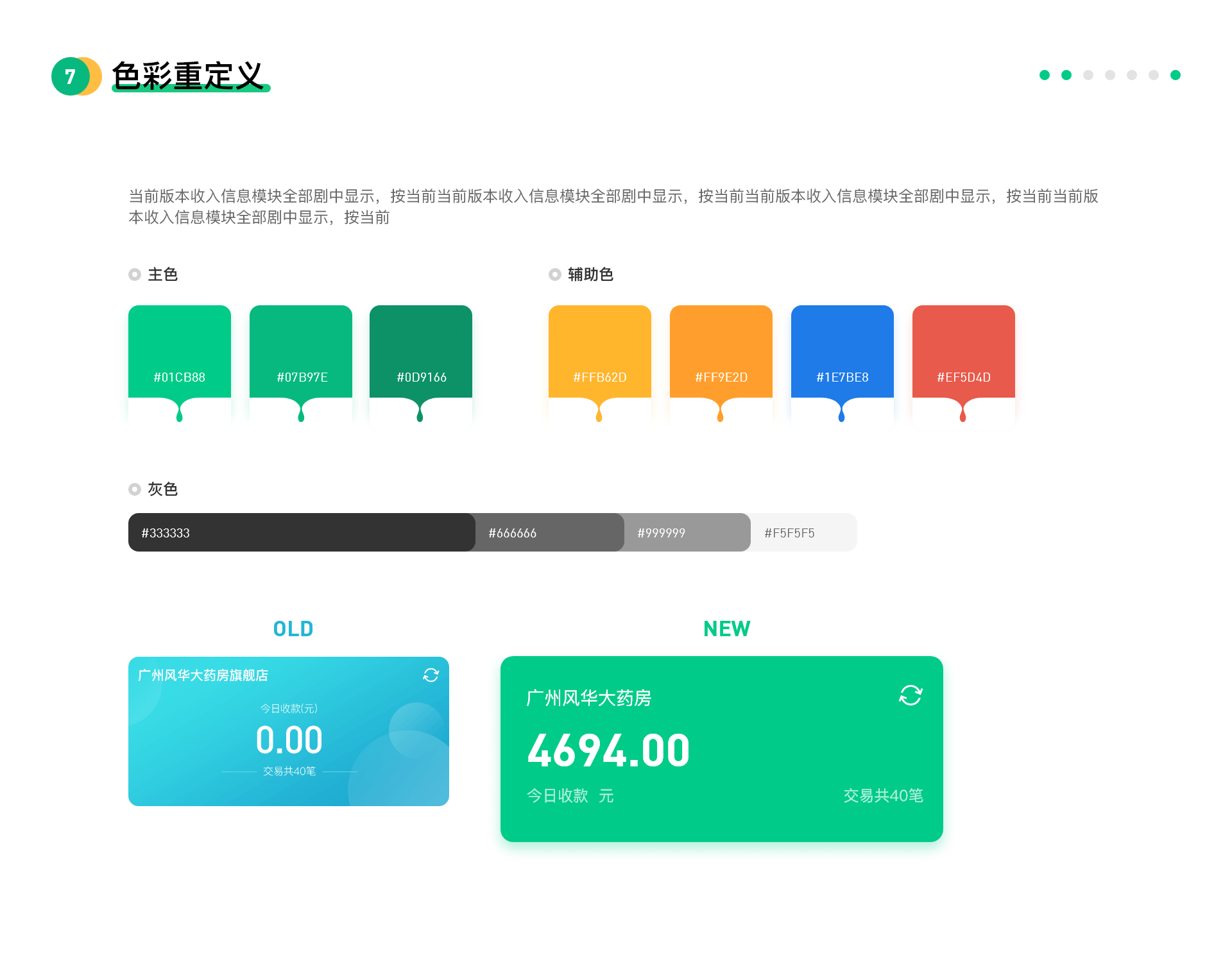Pick the #999999 gray bar segment
The image size is (1232, 962).
687,532
